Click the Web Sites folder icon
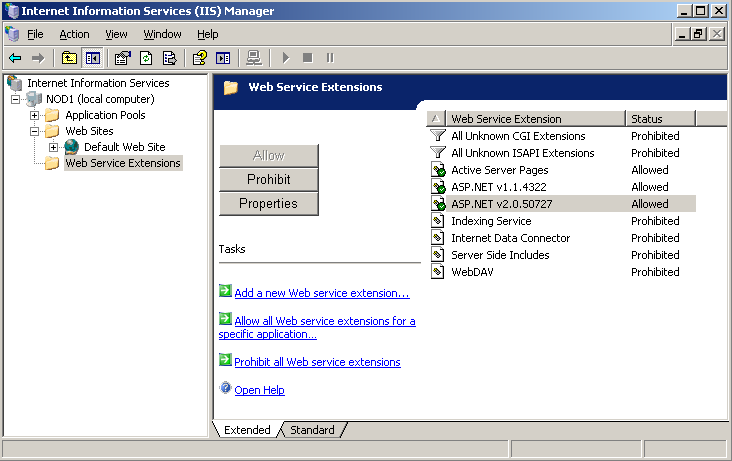Image resolution: width=732 pixels, height=461 pixels. click(52, 131)
